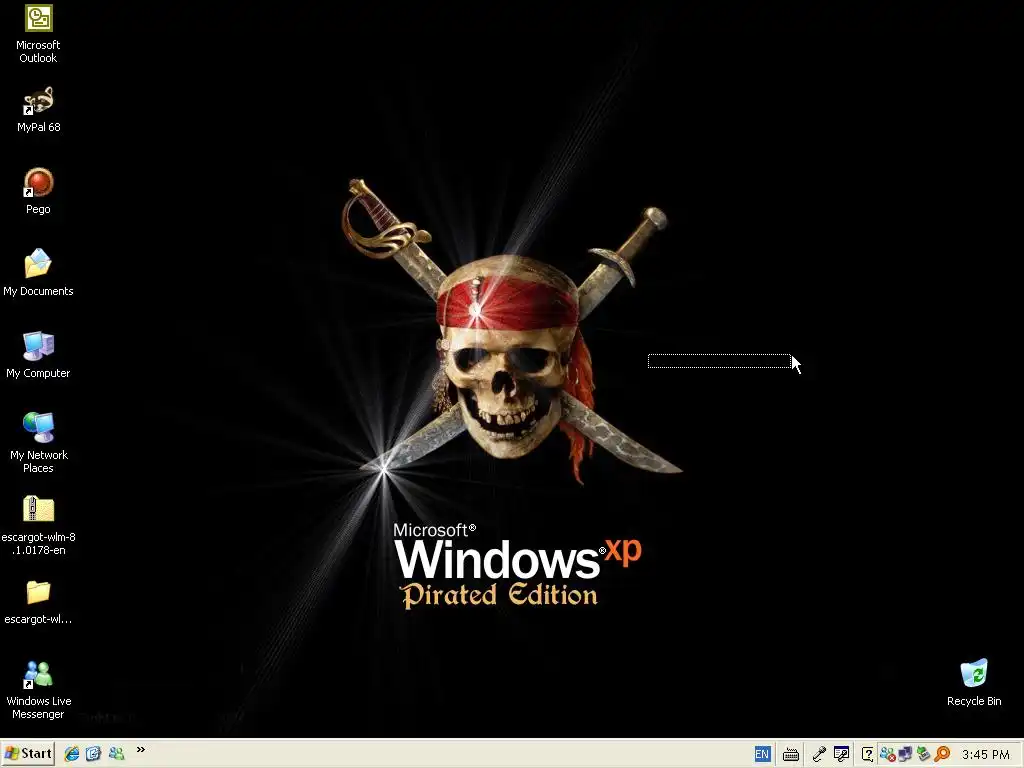Click the 3:45 PM system clock

pos(985,755)
